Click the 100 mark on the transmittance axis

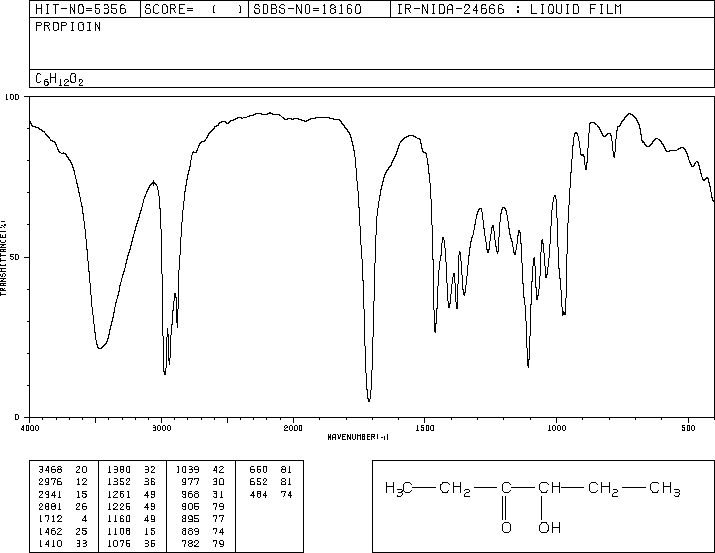coord(12,97)
